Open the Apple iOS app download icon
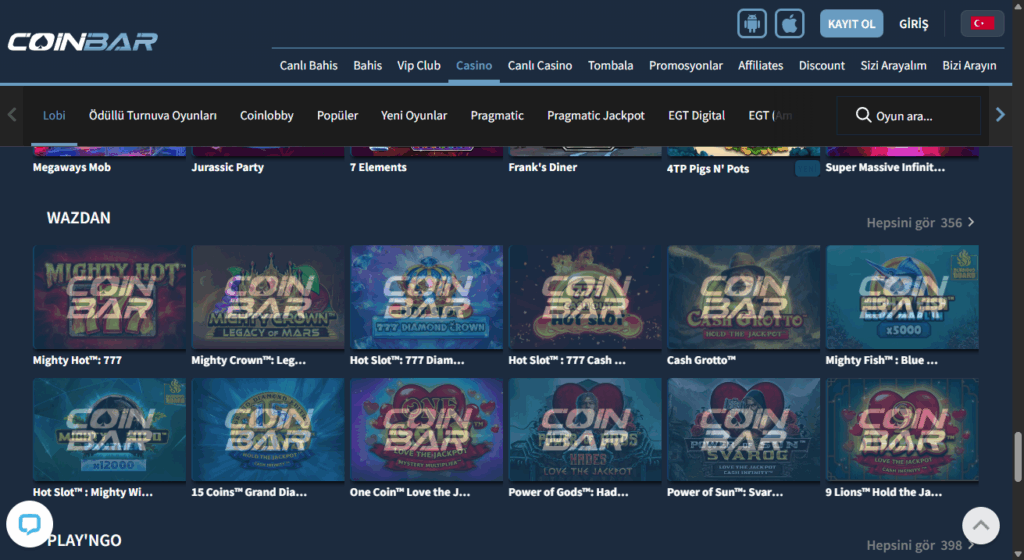The height and width of the screenshot is (560, 1024). click(790, 23)
